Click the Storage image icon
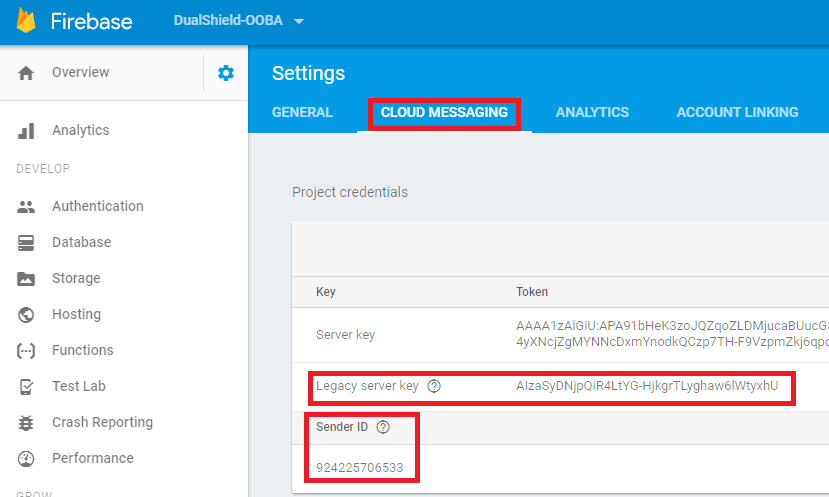The image size is (829, 497). pos(26,279)
